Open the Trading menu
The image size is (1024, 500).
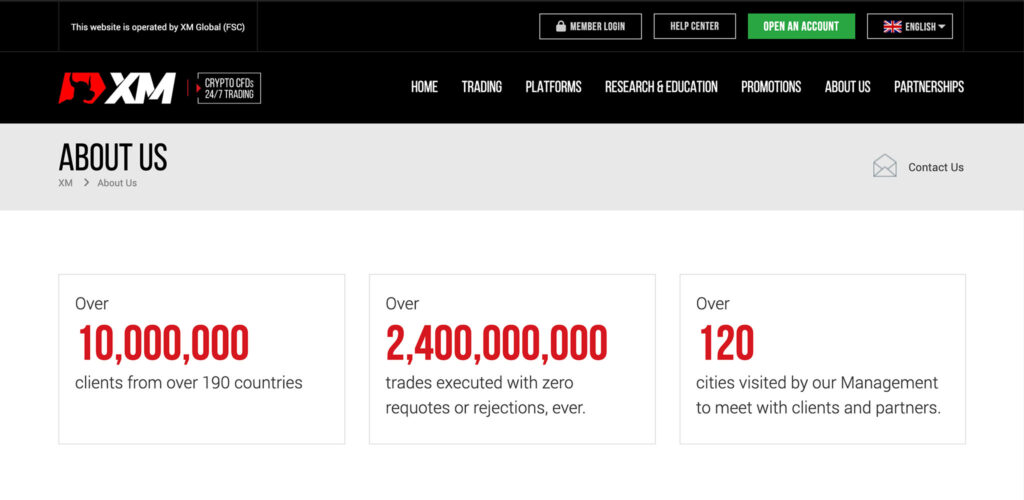[481, 87]
